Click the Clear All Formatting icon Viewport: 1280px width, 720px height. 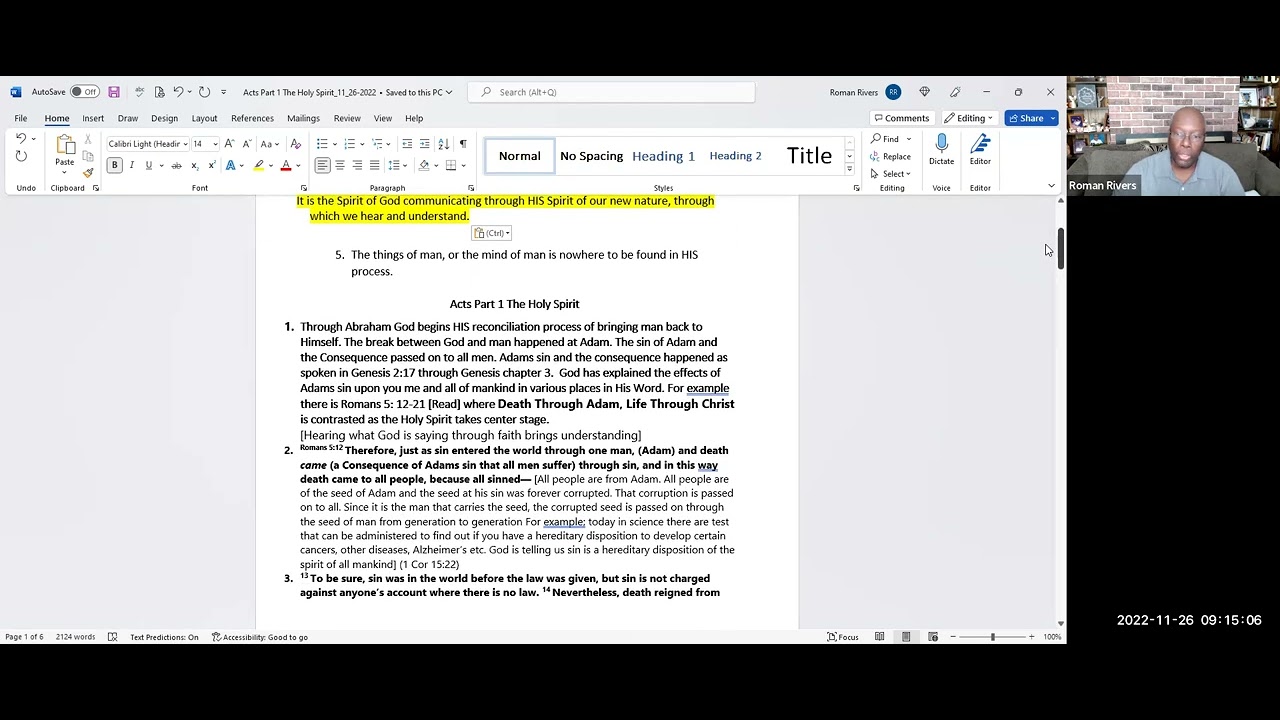(x=295, y=144)
